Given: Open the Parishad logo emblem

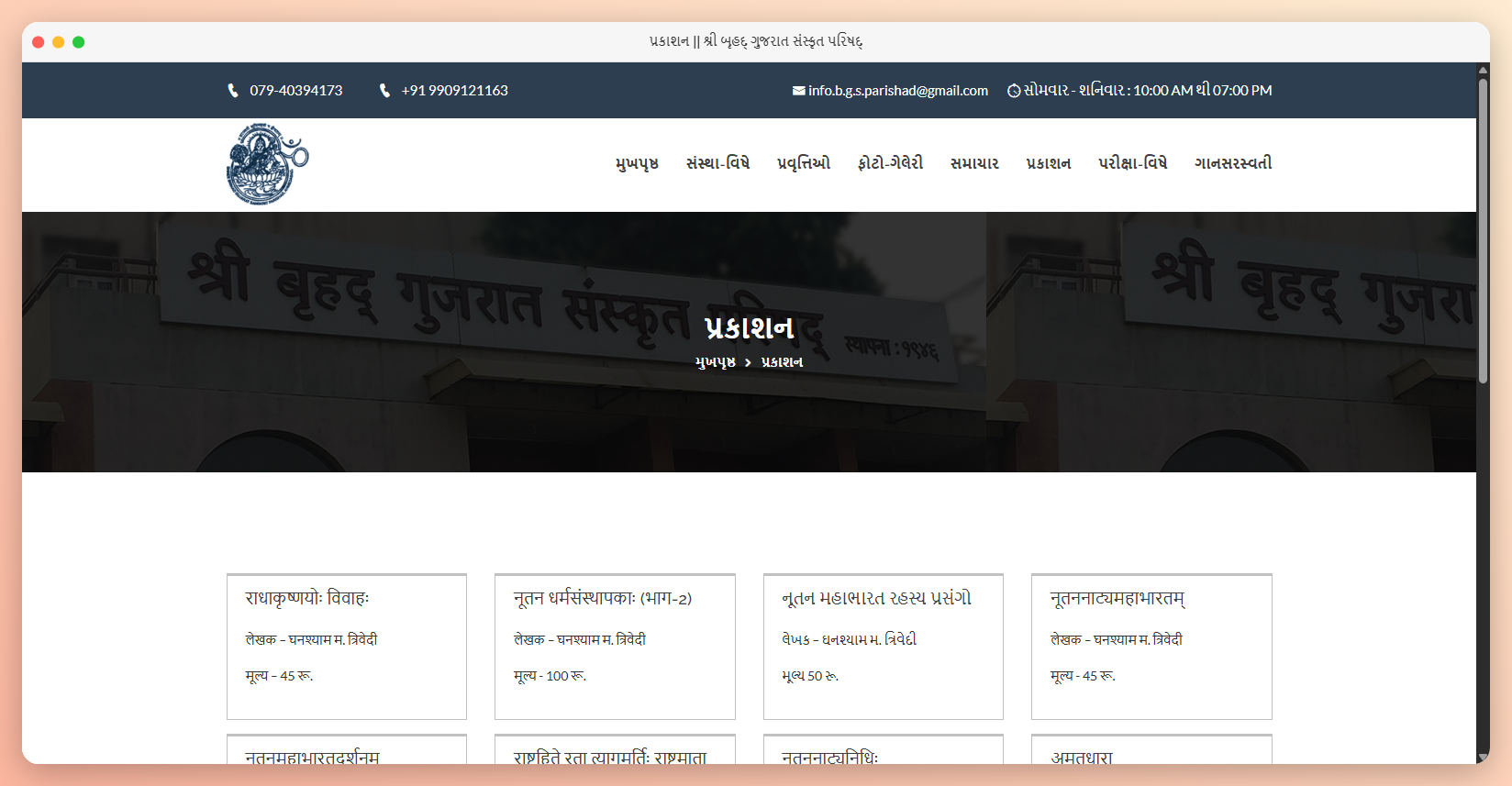Looking at the screenshot, I should [x=267, y=164].
